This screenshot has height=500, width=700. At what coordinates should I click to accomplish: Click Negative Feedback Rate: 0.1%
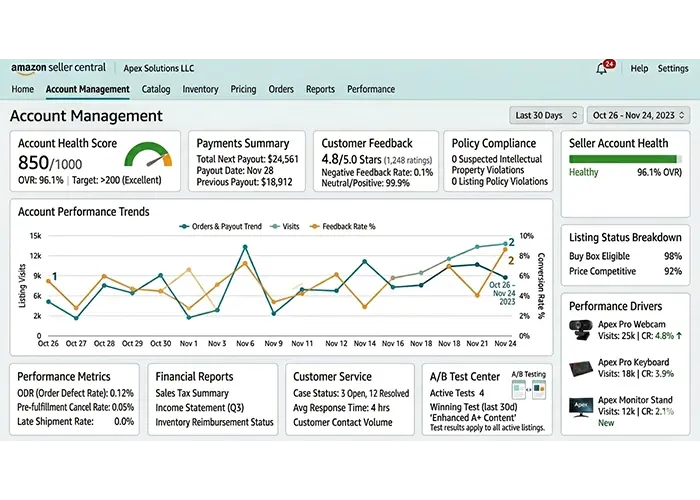pos(377,172)
